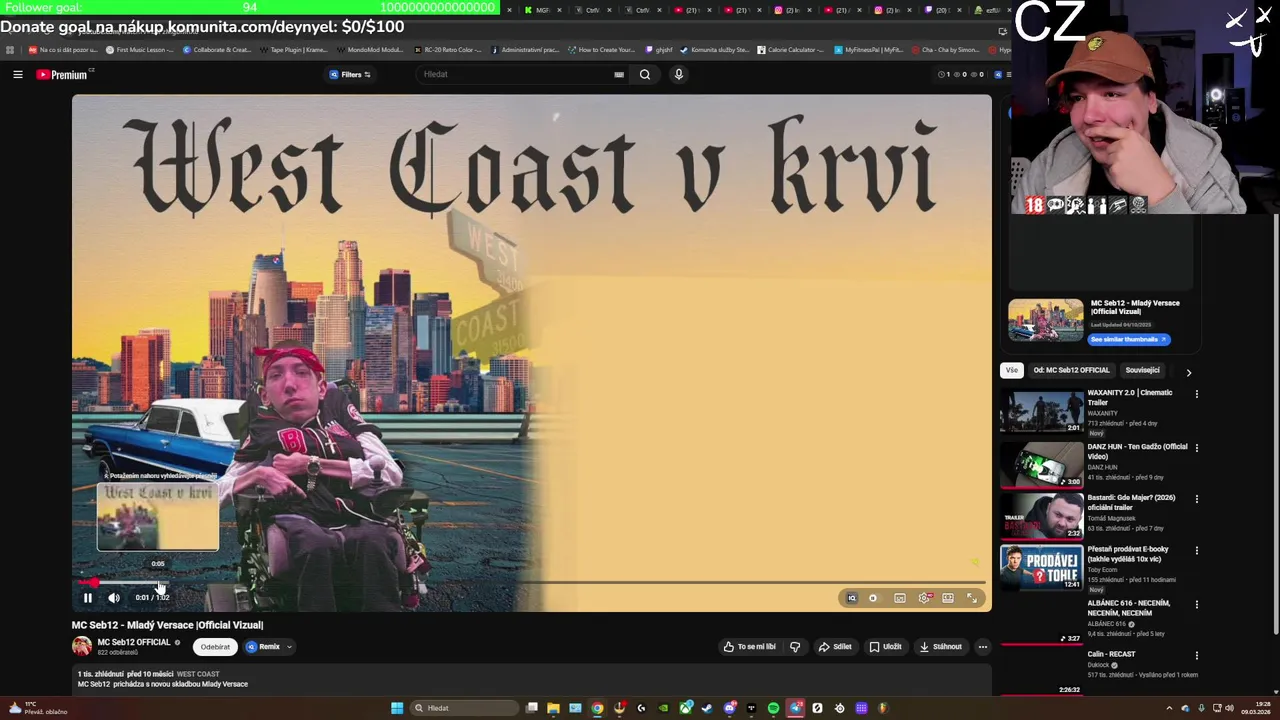Open options for ALBÁNEC 616 video
This screenshot has width=1280, height=720.
(x=1196, y=605)
